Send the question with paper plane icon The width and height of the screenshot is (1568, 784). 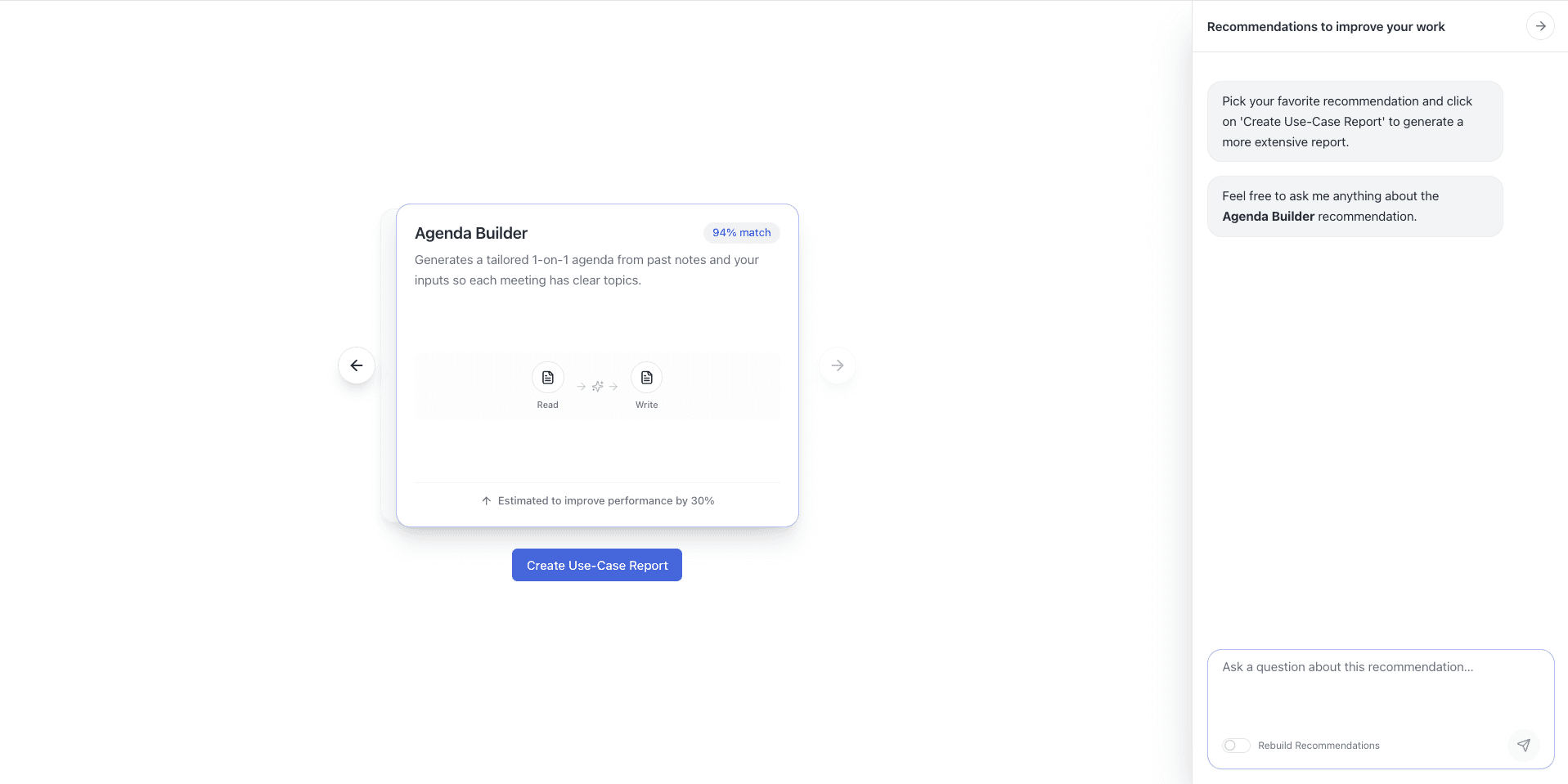[1523, 745]
